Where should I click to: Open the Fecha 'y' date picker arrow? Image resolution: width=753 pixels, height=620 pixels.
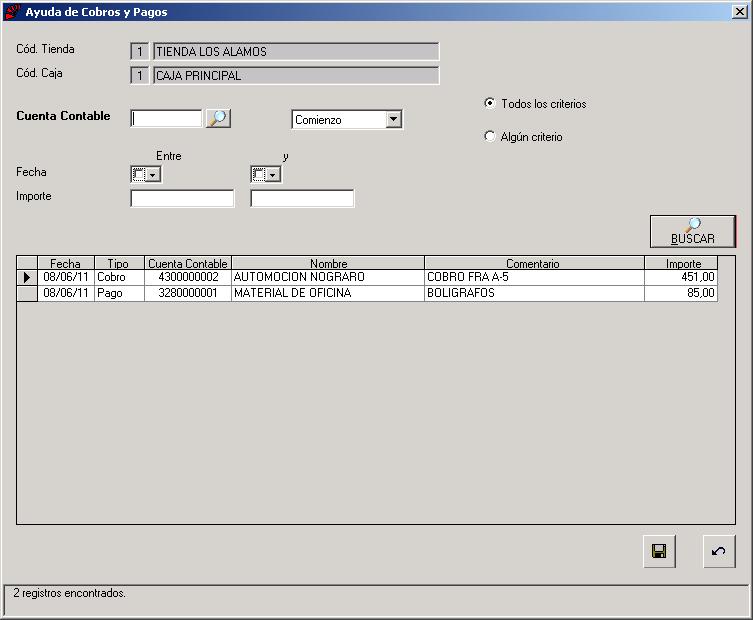coord(273,175)
